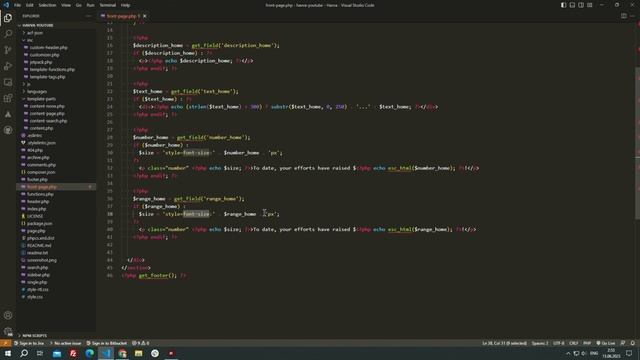Screen dimensions: 640x360
Task: Open package.json in the explorer
Action: [39, 223]
